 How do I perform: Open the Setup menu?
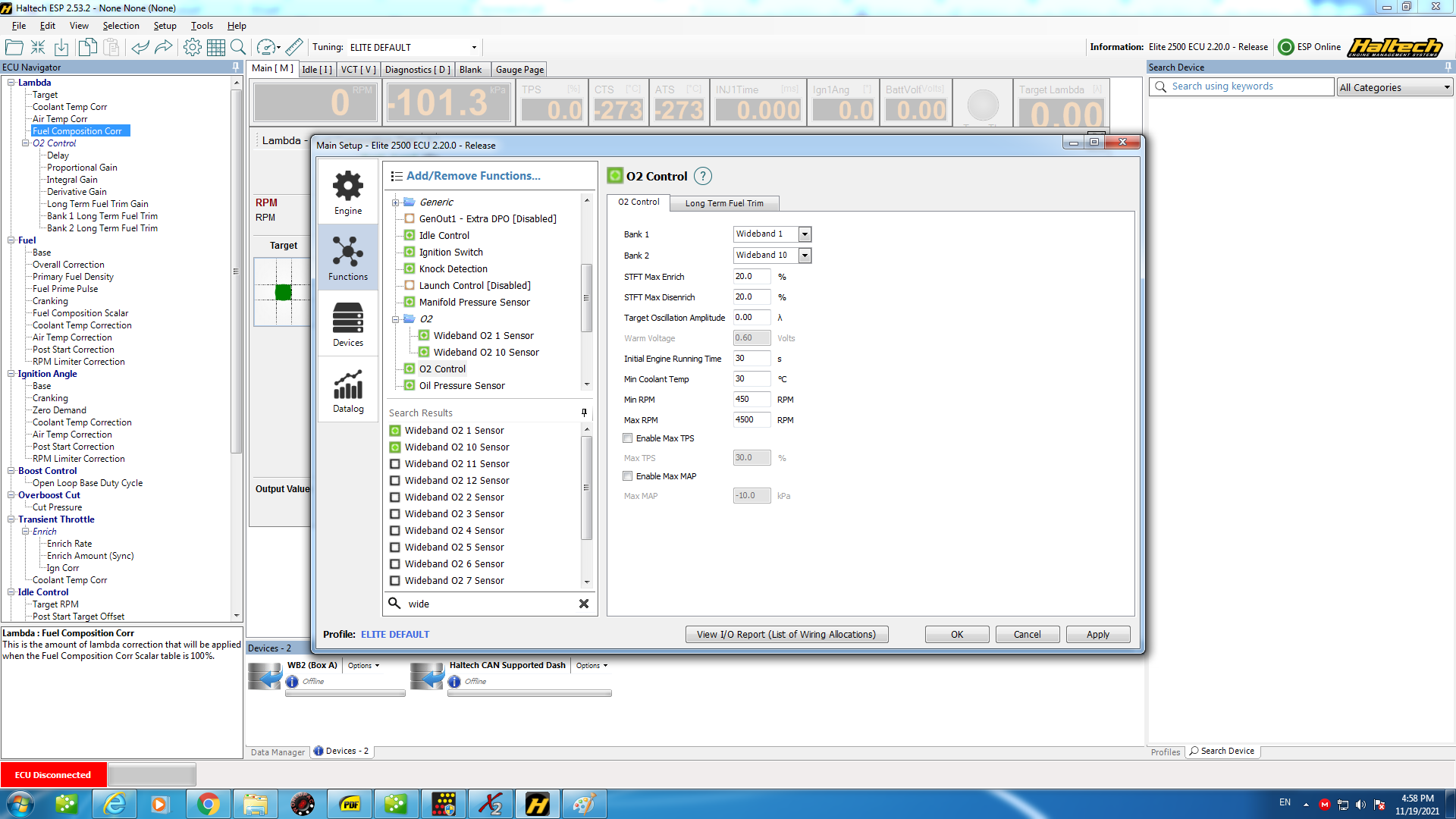pyautogui.click(x=165, y=26)
